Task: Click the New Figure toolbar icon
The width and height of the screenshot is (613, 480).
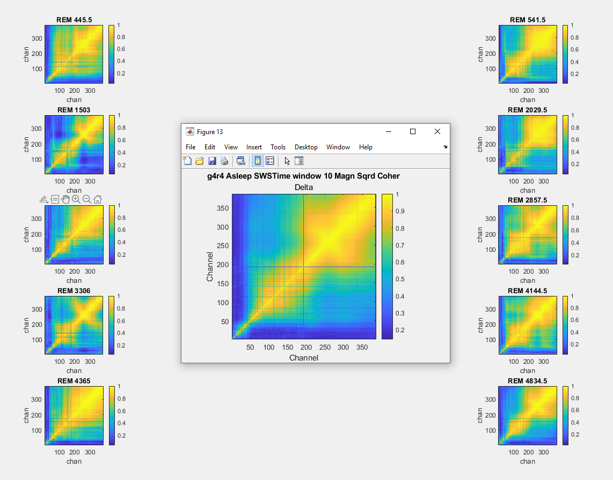Action: click(x=188, y=161)
